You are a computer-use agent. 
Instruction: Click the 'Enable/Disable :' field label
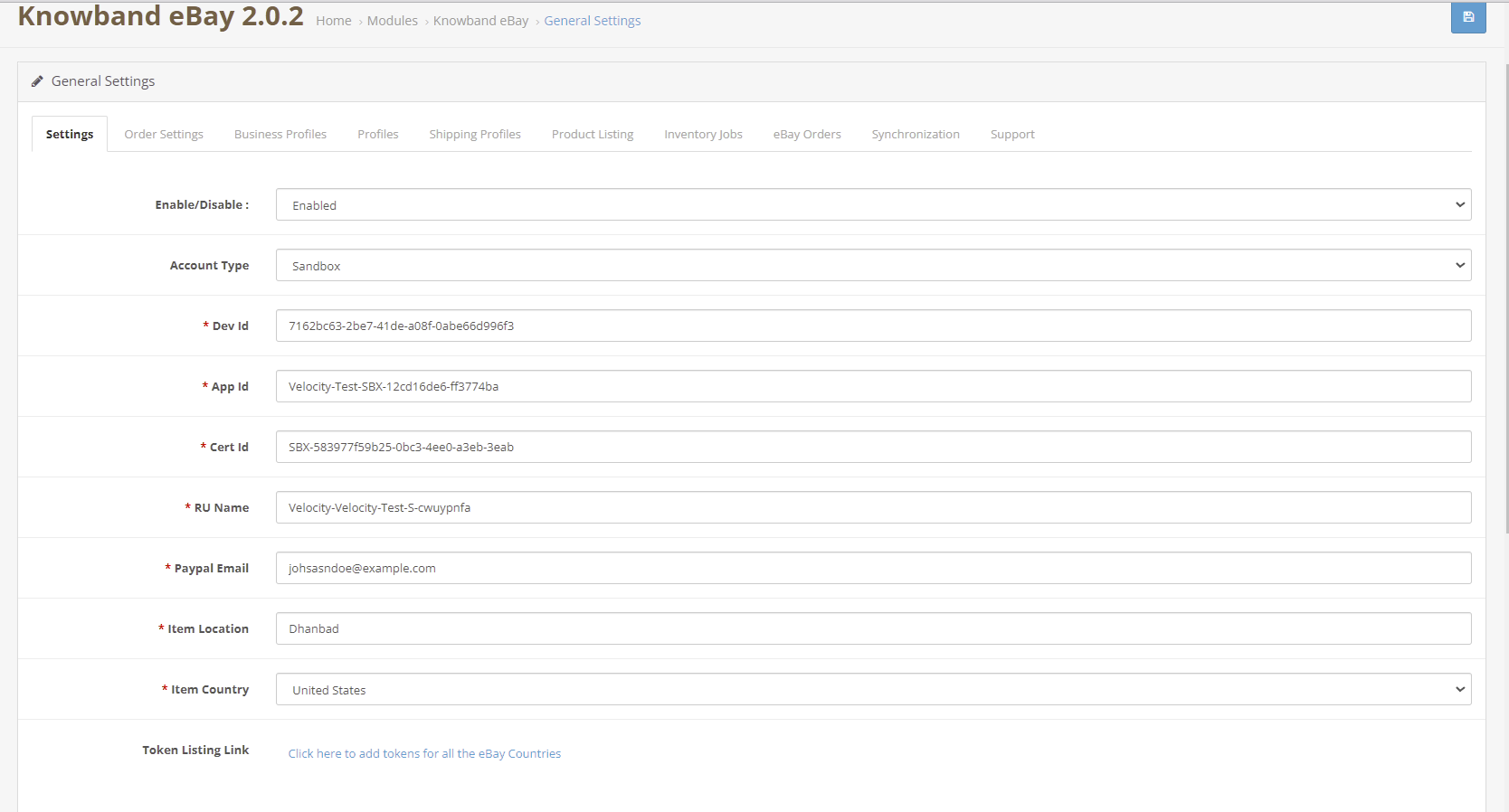(x=202, y=204)
